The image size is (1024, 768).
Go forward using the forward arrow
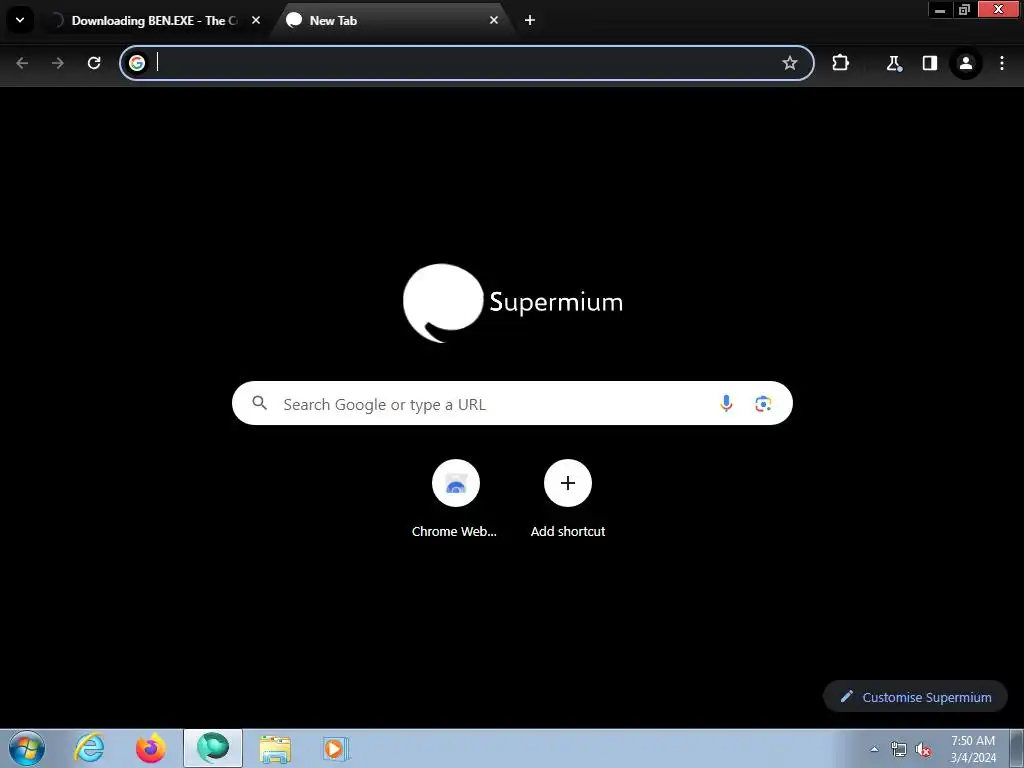coord(58,63)
